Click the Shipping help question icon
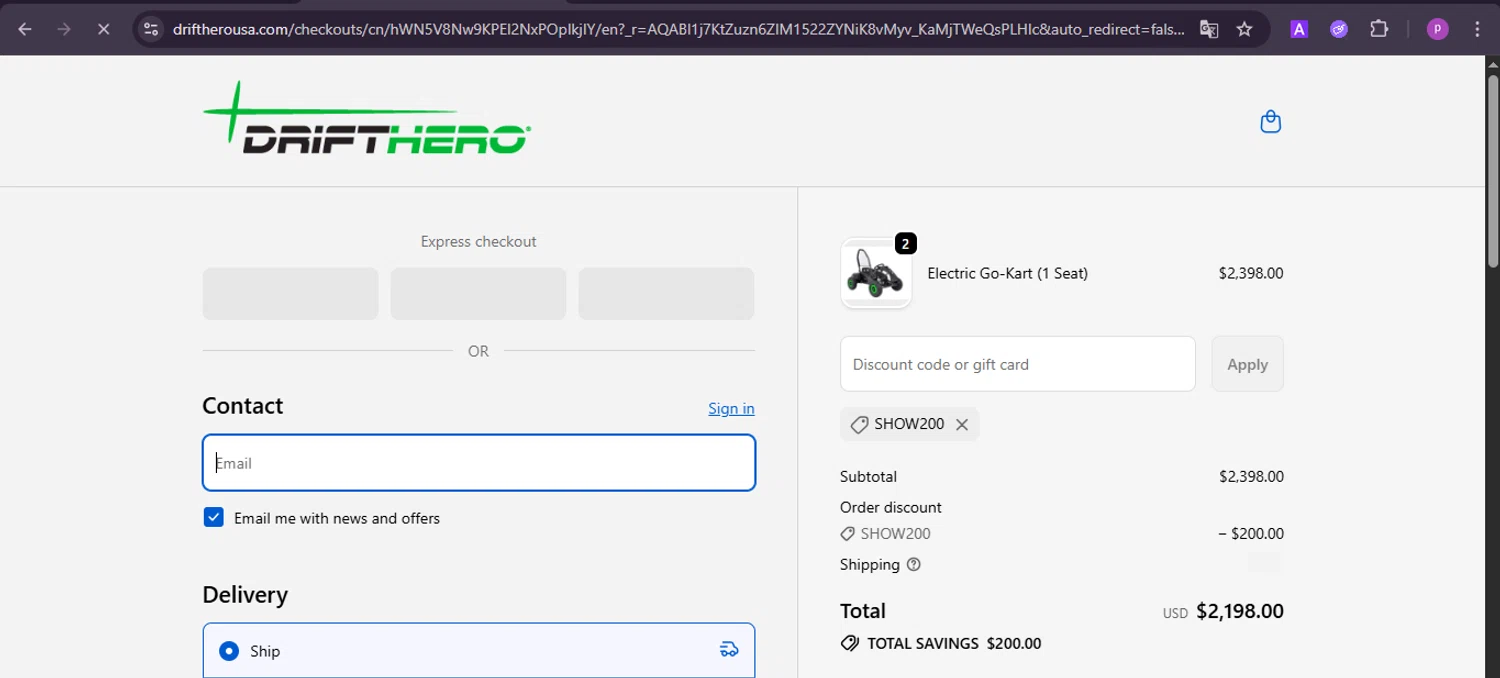1500x678 pixels. 913,565
